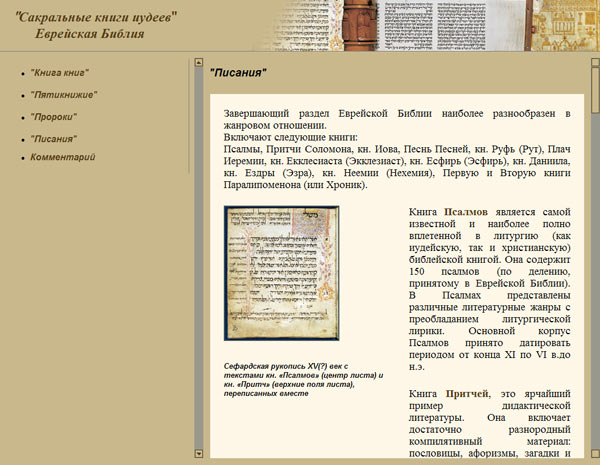600x465 pixels.
Task: Click the bullet next to "Пятикнижие"
Action: tap(22, 96)
